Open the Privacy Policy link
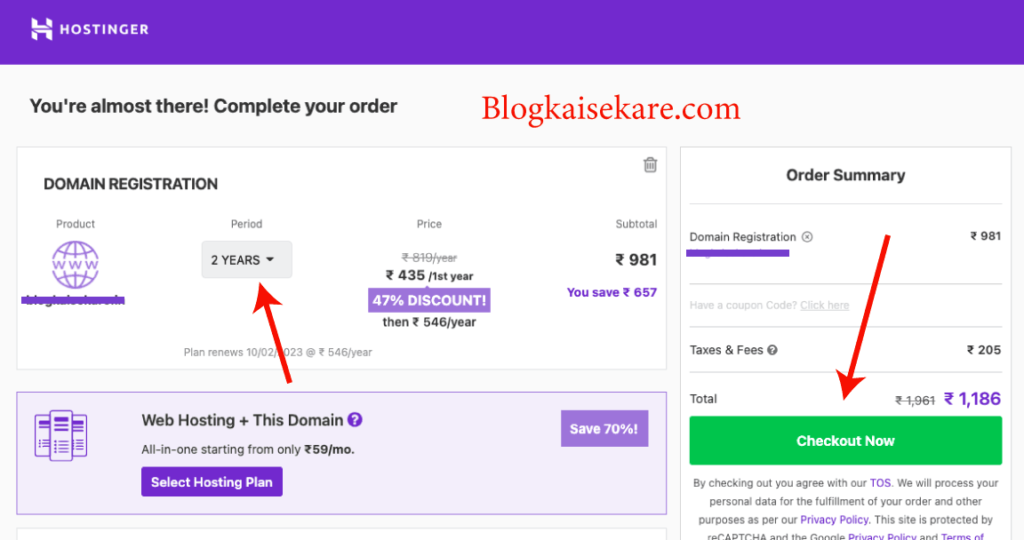Image resolution: width=1024 pixels, height=540 pixels. click(x=834, y=520)
